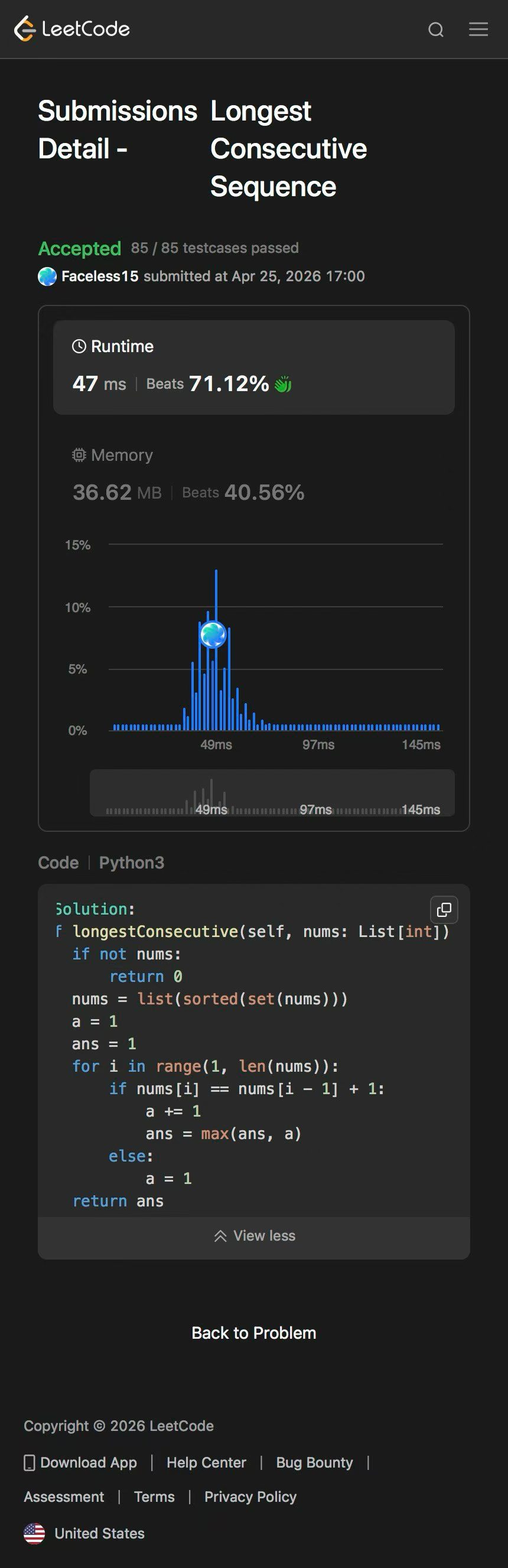Click the phone icon by Download App
The image size is (508, 1568).
pos(29,1463)
